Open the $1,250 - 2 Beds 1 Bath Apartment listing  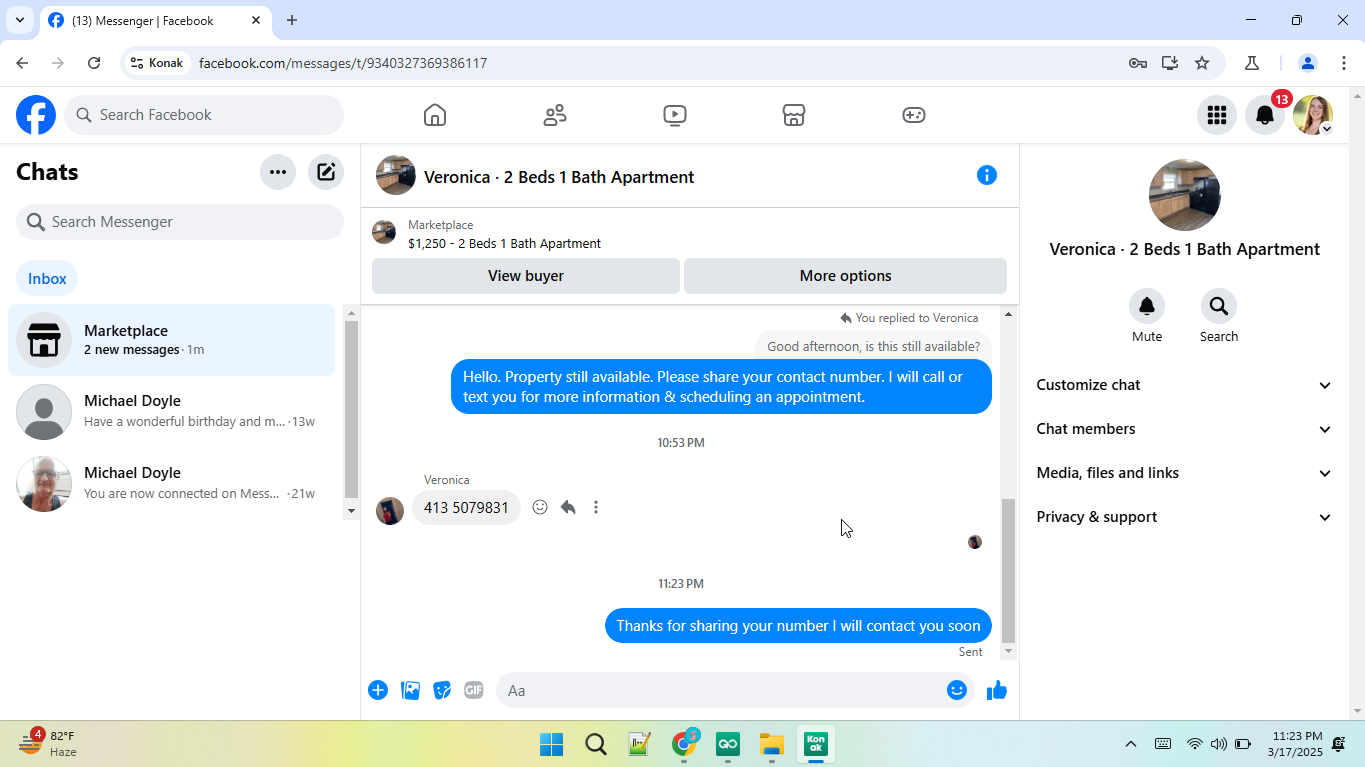[504, 243]
